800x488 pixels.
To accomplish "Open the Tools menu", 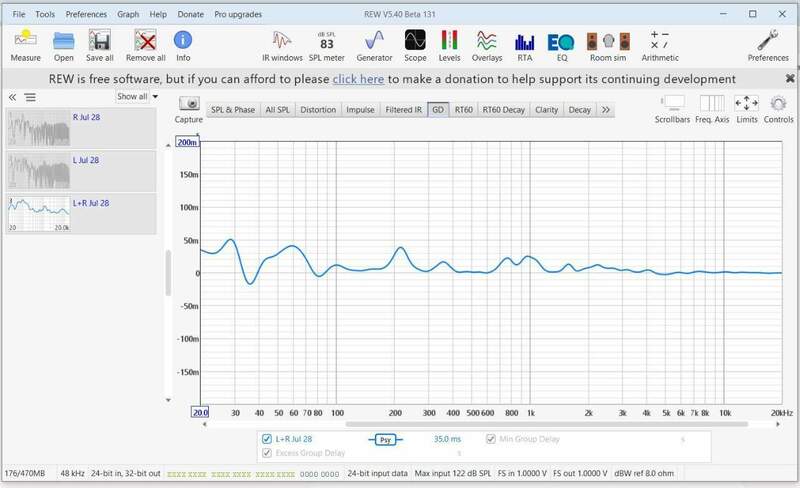I will (45, 14).
